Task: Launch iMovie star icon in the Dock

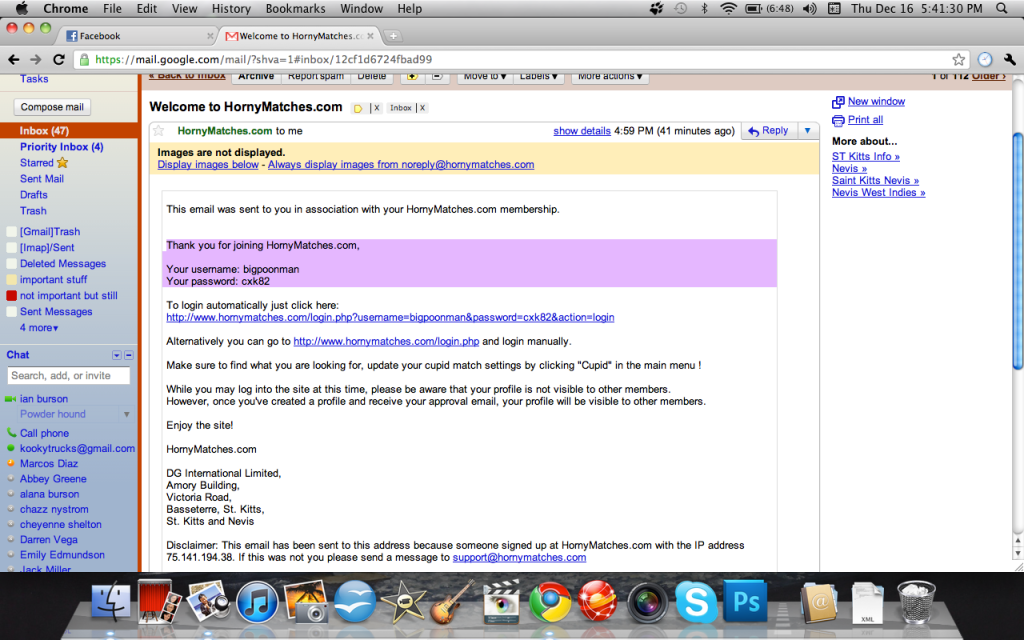Action: click(403, 602)
